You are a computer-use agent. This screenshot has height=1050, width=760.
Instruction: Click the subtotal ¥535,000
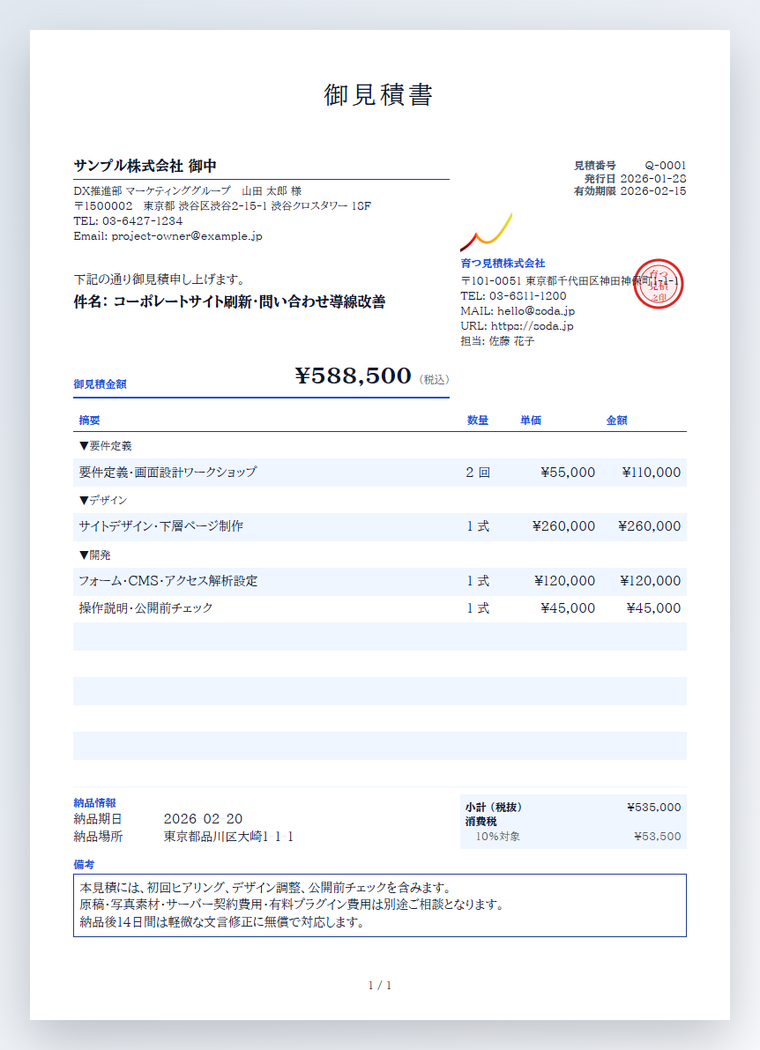click(654, 808)
